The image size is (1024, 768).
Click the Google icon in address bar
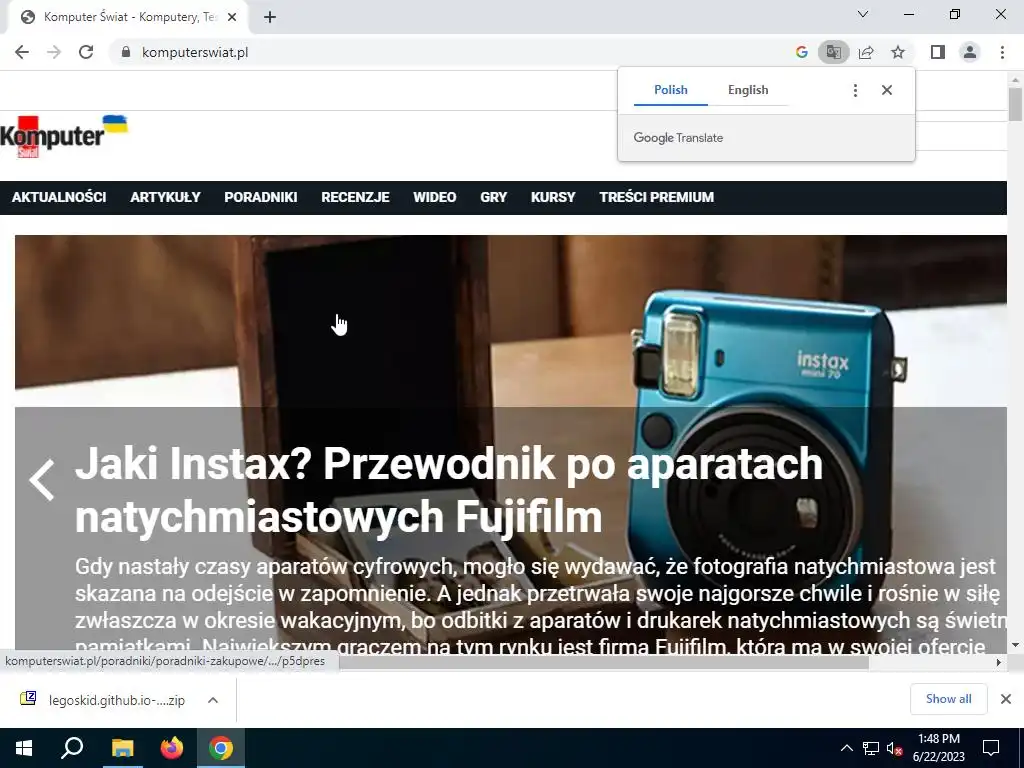[802, 52]
